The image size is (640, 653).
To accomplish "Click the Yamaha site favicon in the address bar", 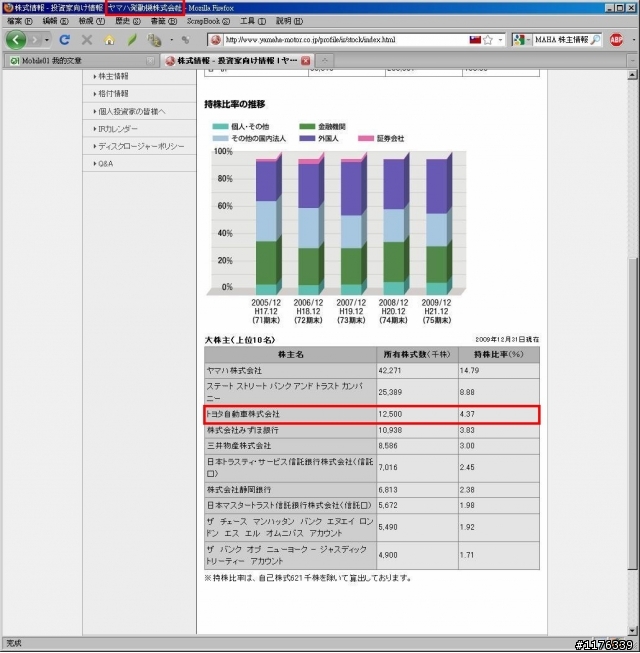I will click(x=216, y=40).
